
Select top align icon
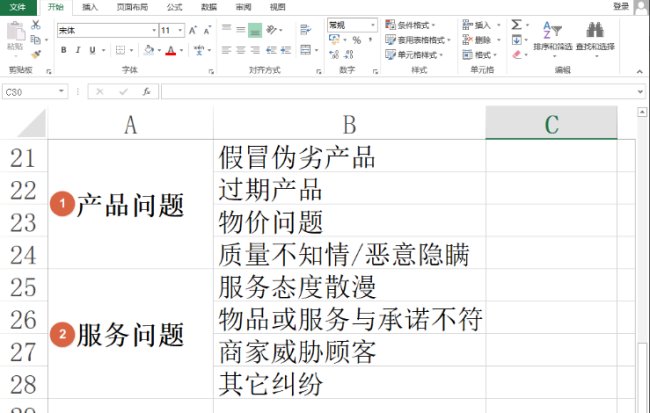coord(226,29)
